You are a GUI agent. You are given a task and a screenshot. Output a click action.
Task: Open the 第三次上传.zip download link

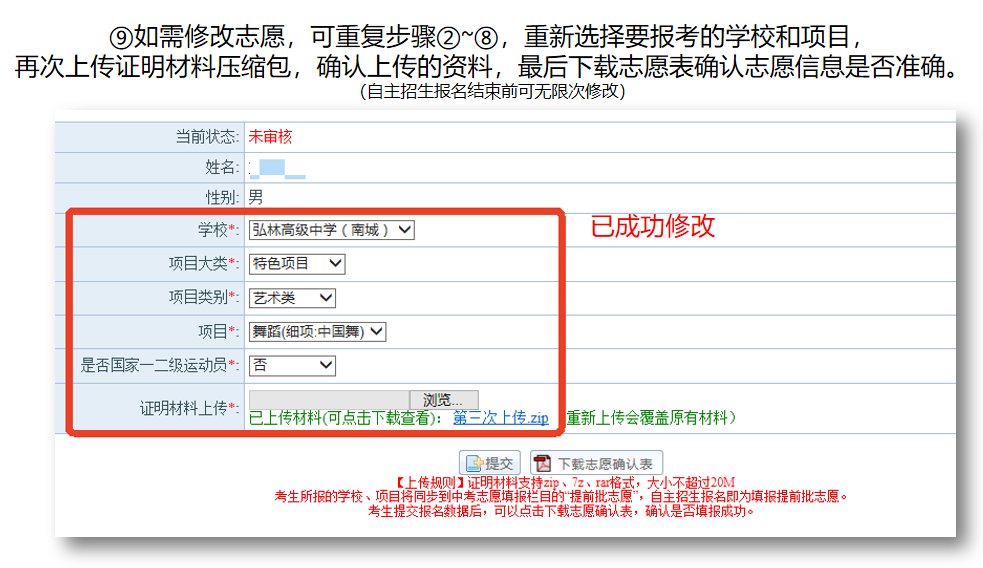click(x=501, y=418)
